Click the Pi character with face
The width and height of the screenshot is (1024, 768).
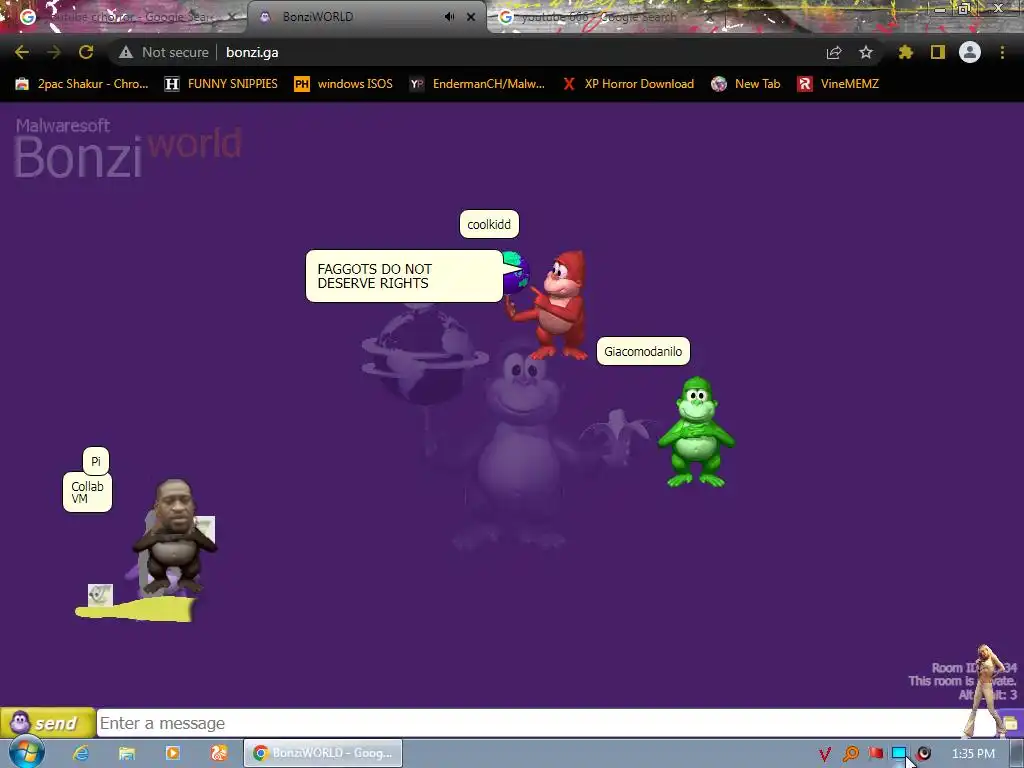tap(174, 537)
